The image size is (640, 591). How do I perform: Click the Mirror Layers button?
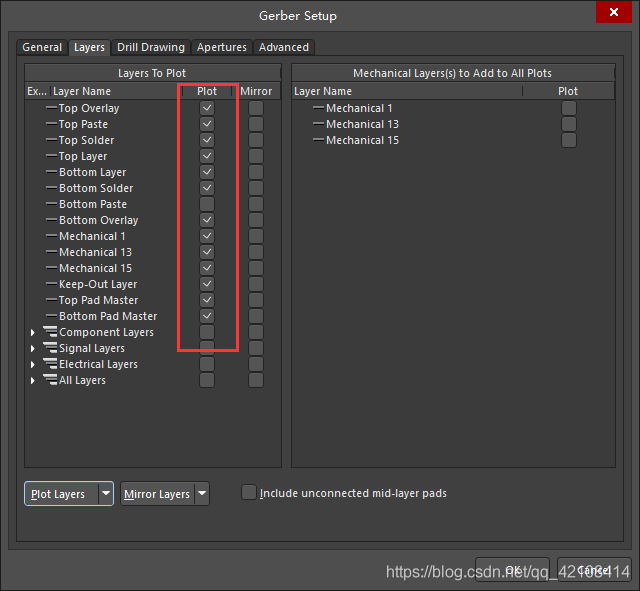pyautogui.click(x=158, y=494)
